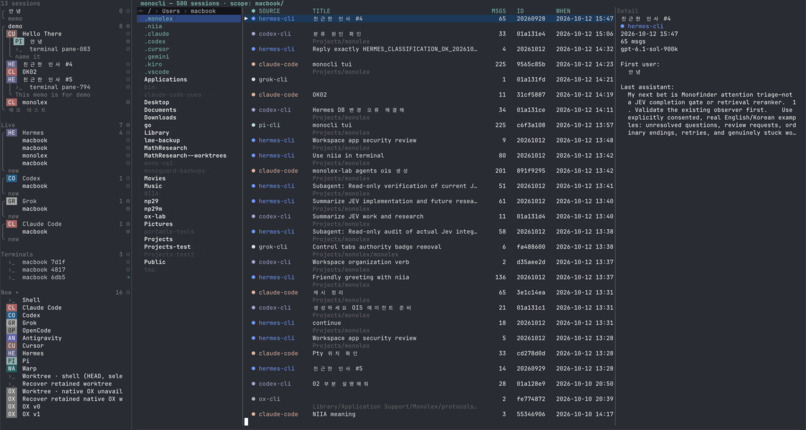
Task: Sort by the SOURCE column header
Action: [269, 11]
